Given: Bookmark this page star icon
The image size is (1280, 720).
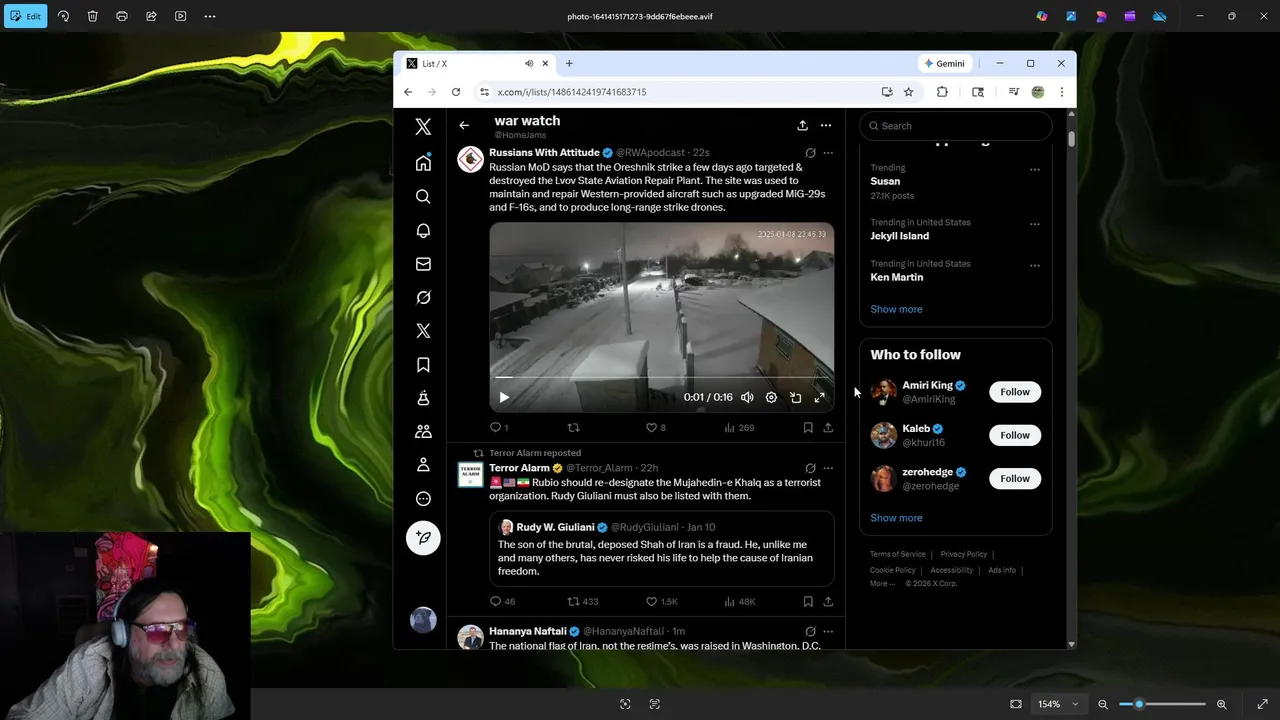Looking at the screenshot, I should click(908, 92).
